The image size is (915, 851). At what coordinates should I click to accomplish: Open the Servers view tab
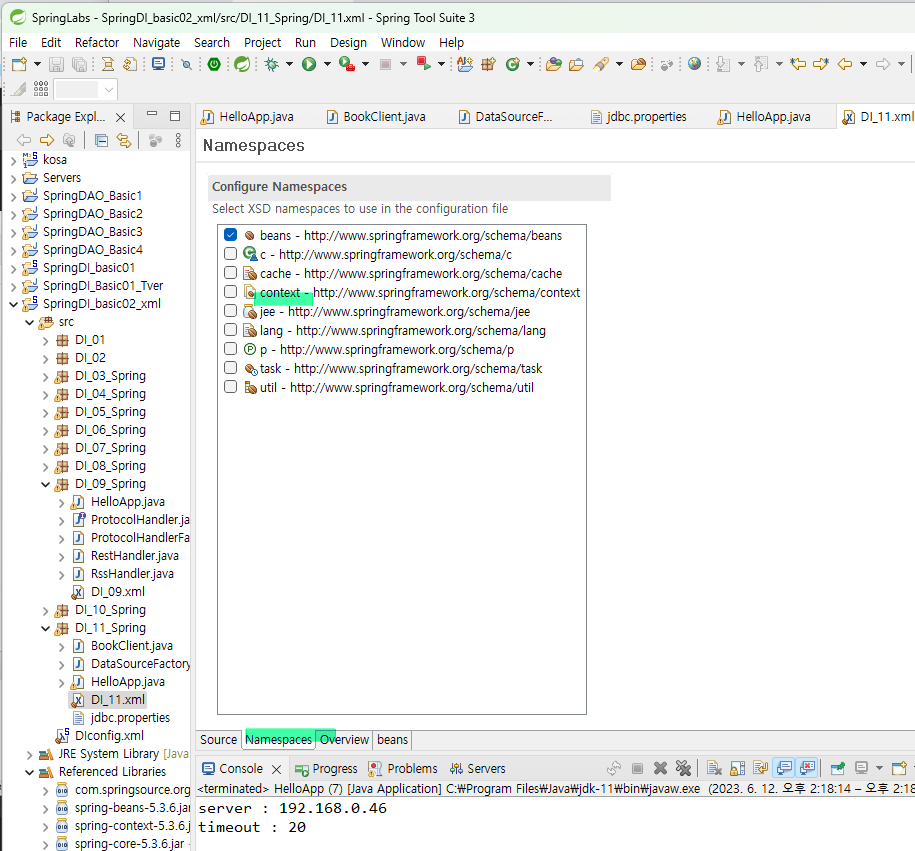click(478, 769)
